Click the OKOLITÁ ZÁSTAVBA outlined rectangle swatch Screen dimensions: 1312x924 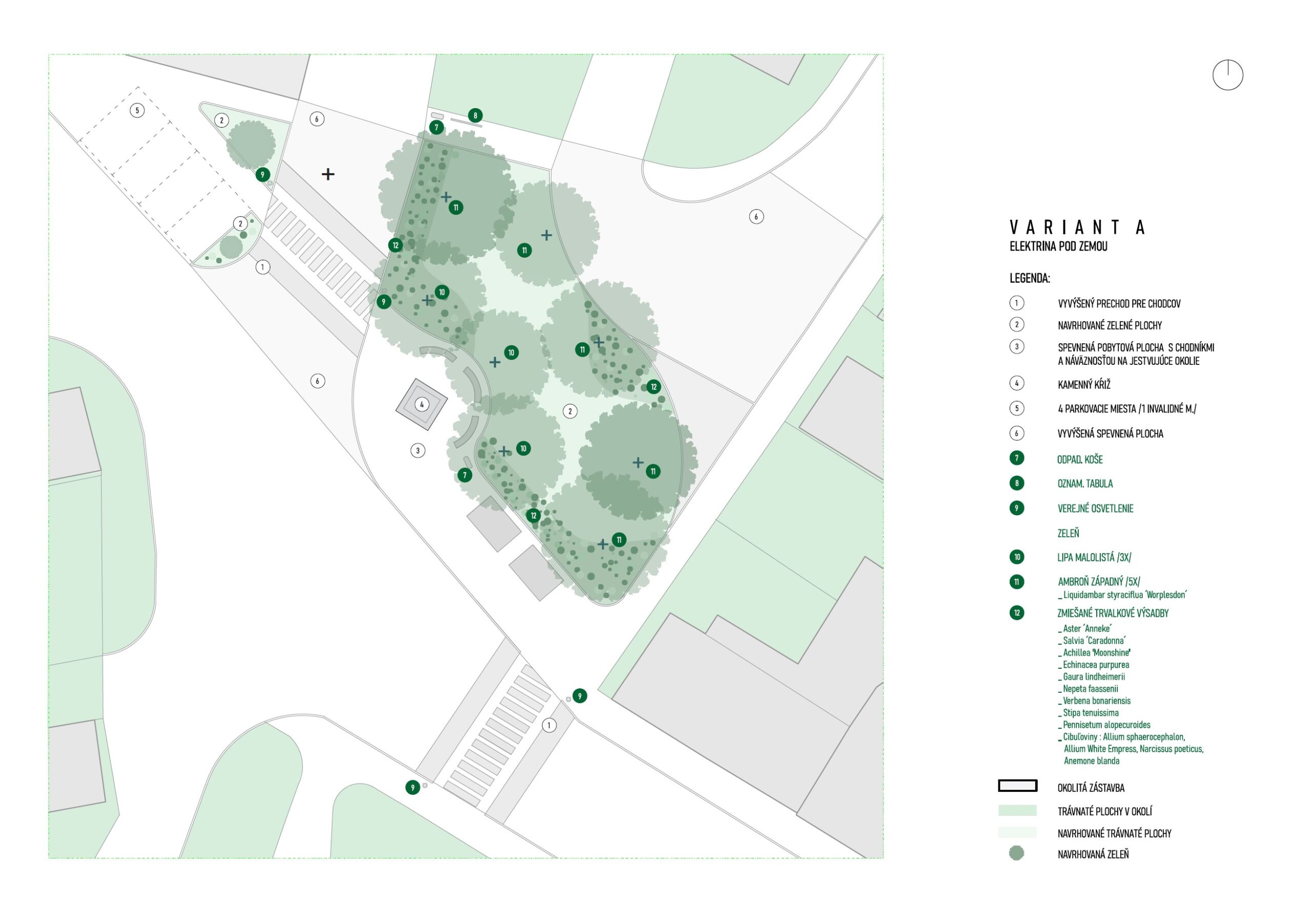click(x=1018, y=786)
